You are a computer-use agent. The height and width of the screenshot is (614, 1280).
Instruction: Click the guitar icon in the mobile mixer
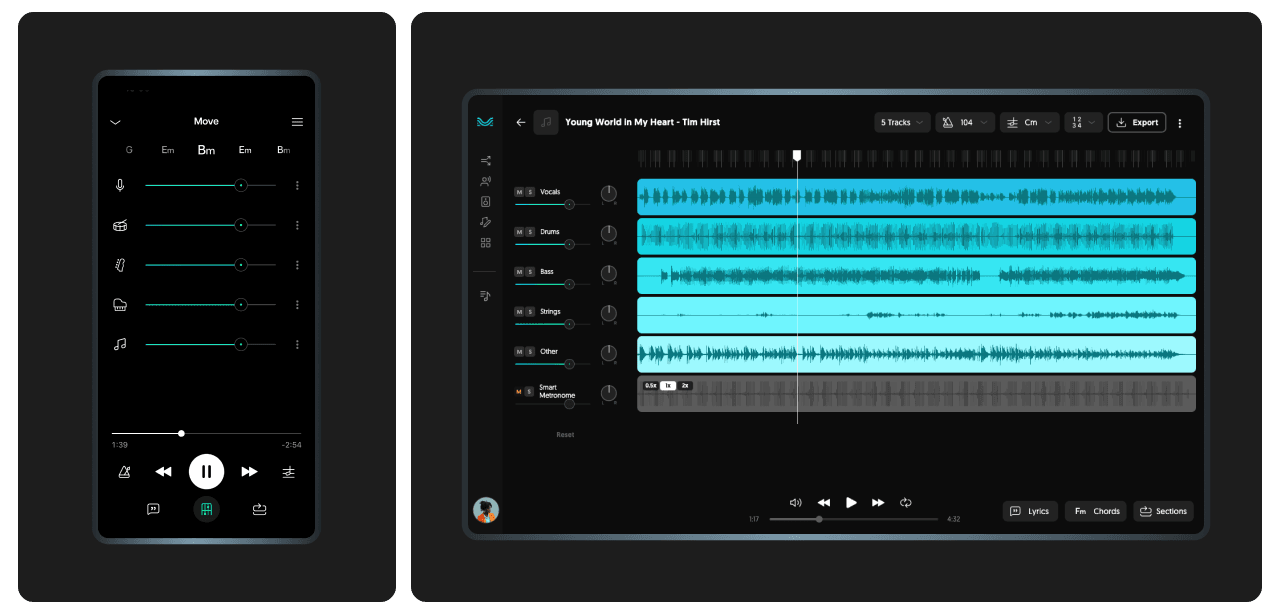coord(120,265)
